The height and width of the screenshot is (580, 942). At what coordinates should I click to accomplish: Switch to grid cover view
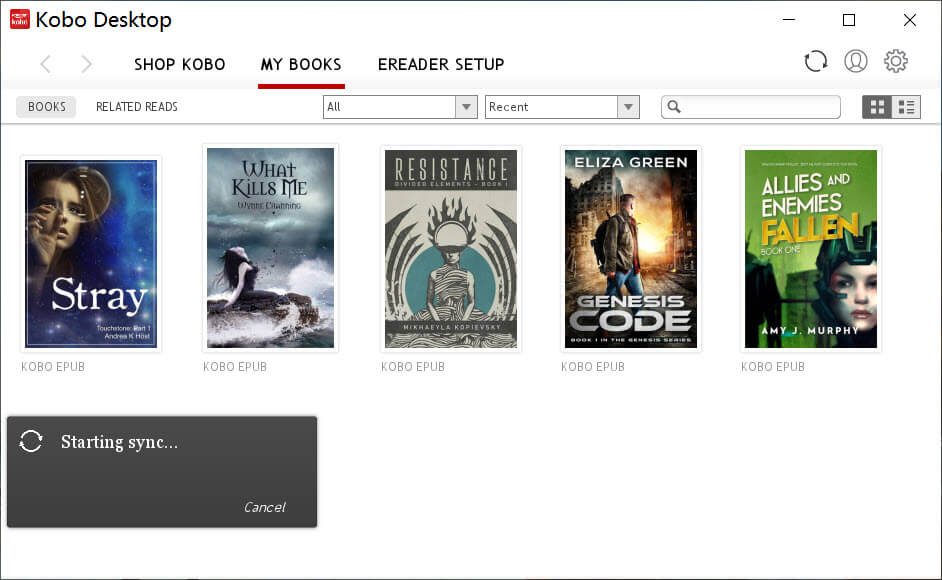tap(877, 107)
